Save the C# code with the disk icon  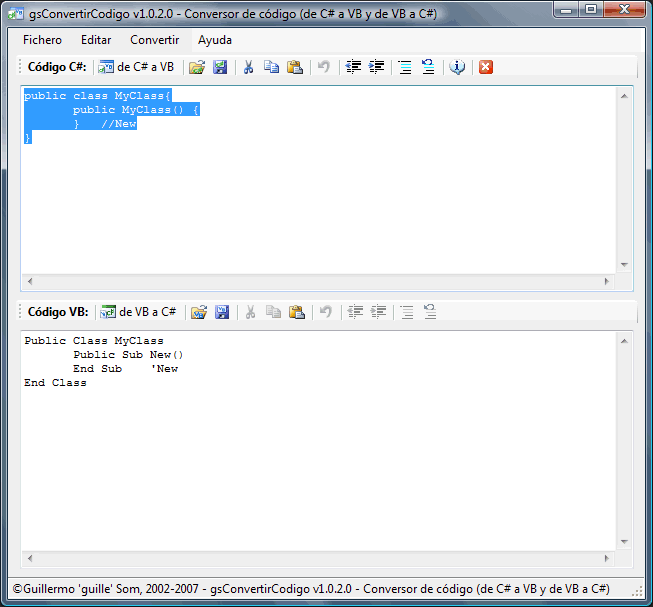point(219,67)
